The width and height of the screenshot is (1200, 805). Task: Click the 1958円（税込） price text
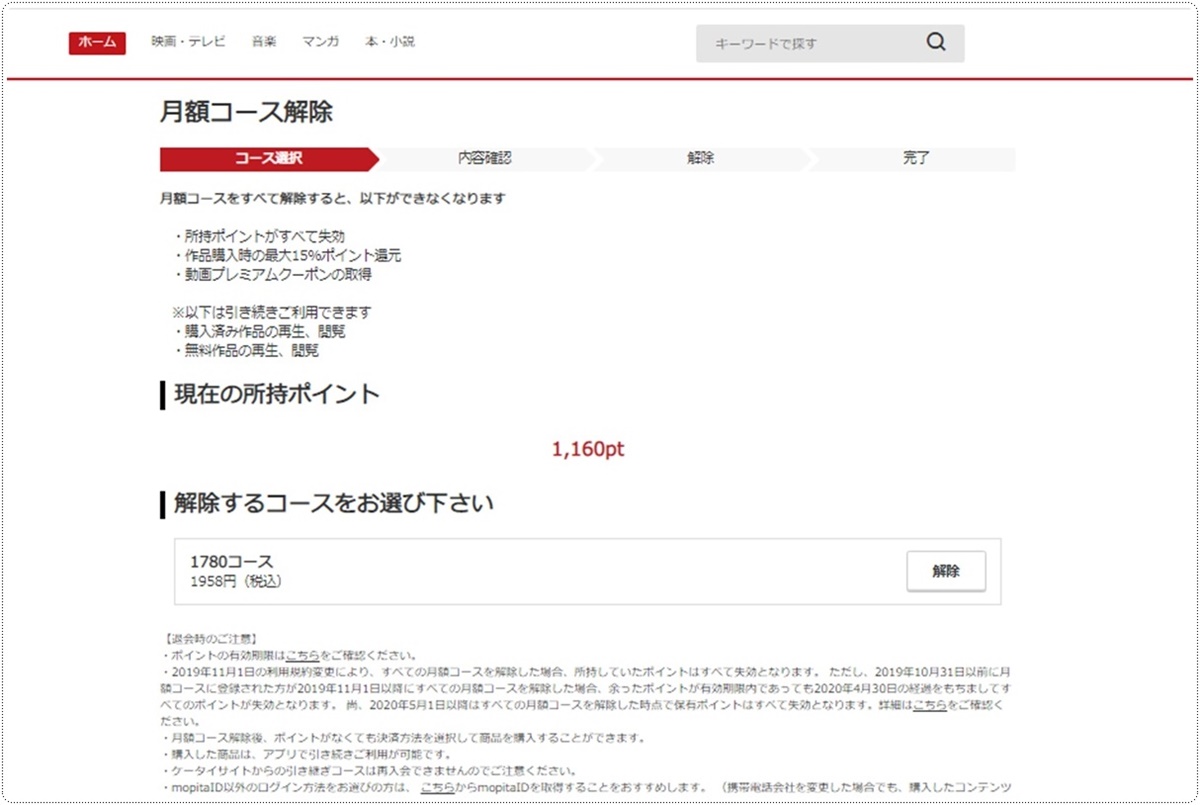(236, 581)
